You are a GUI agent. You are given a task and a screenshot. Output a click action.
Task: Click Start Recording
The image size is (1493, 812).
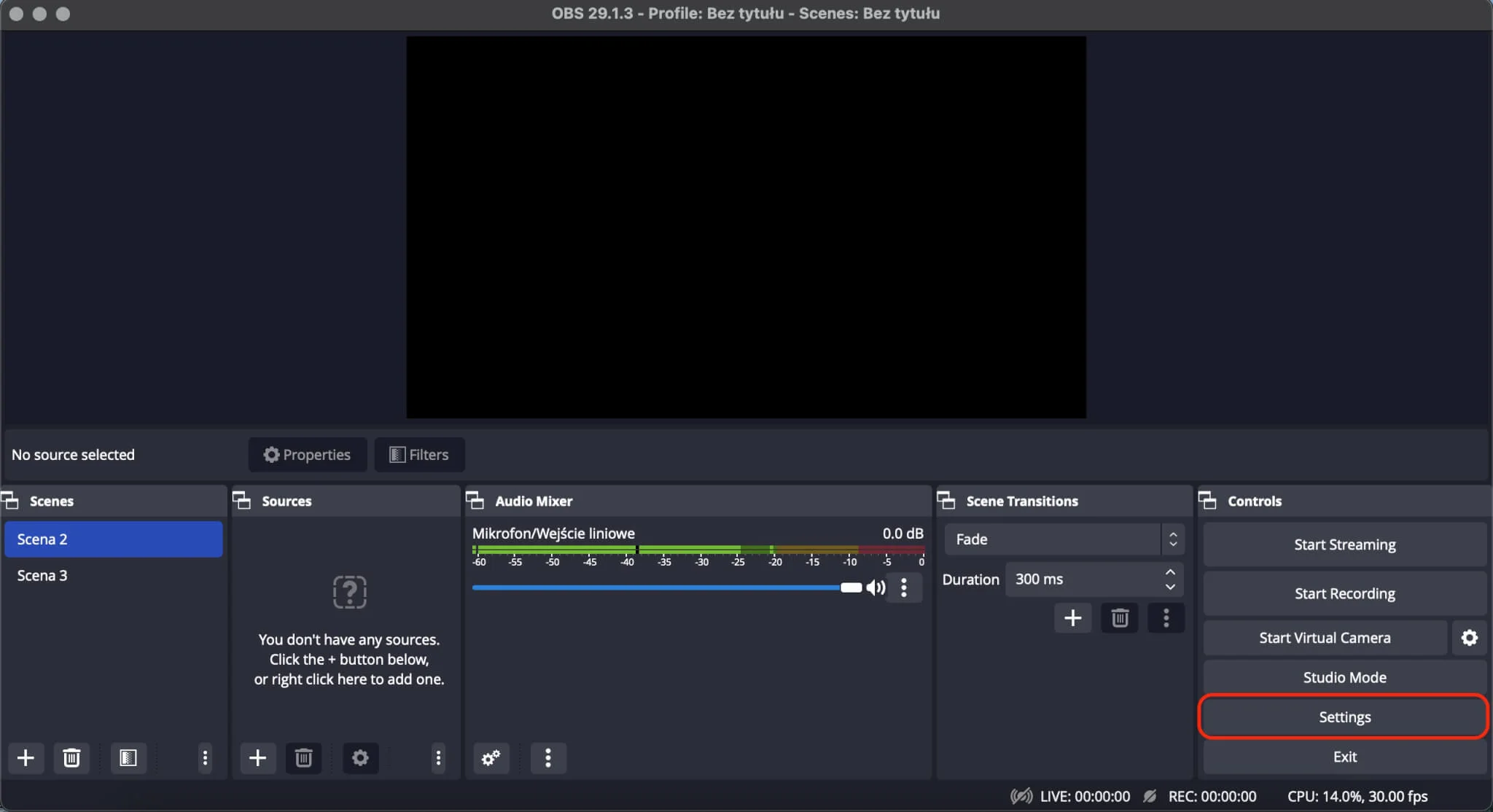point(1344,593)
